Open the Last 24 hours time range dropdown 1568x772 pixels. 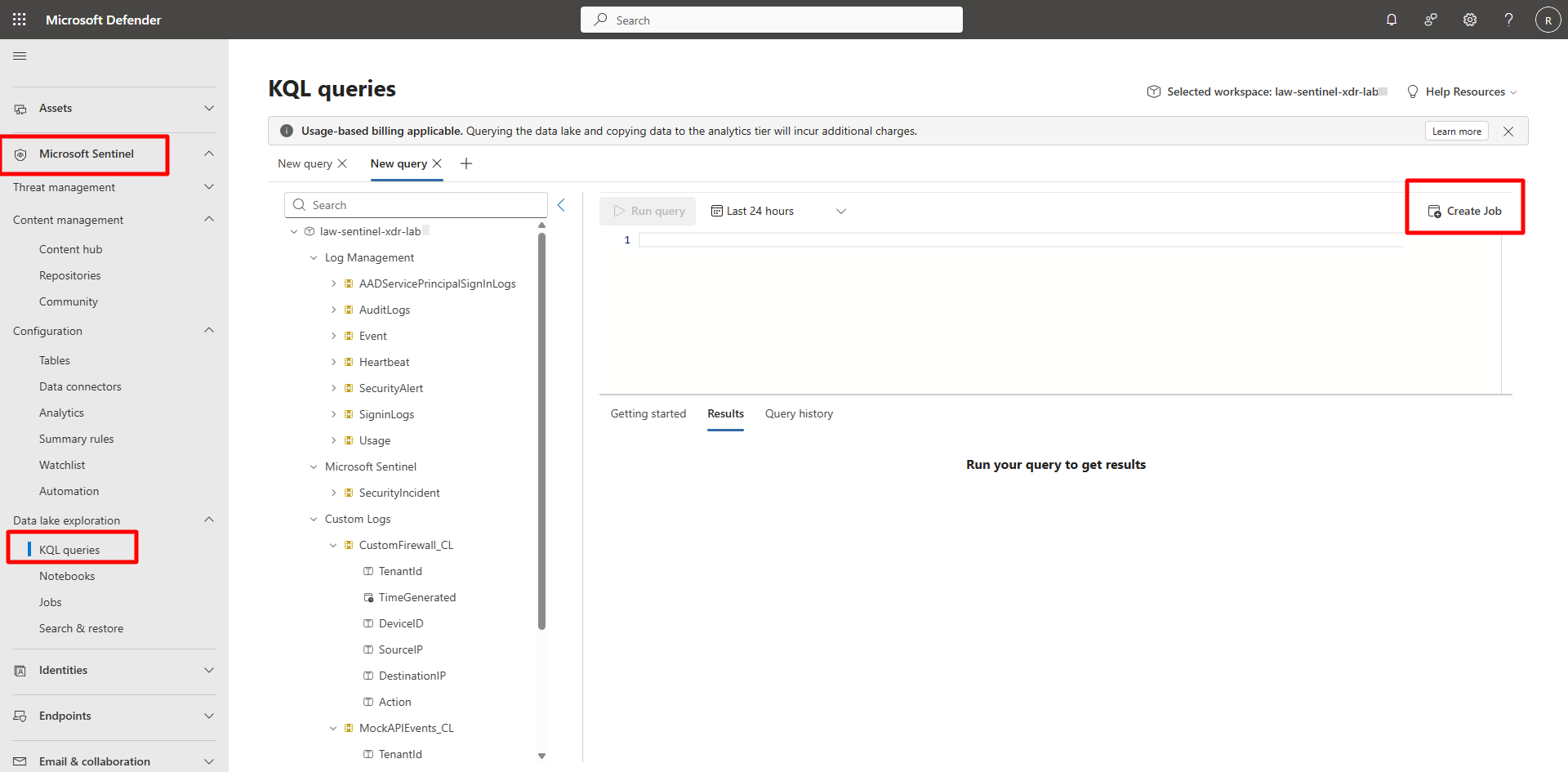[x=778, y=211]
